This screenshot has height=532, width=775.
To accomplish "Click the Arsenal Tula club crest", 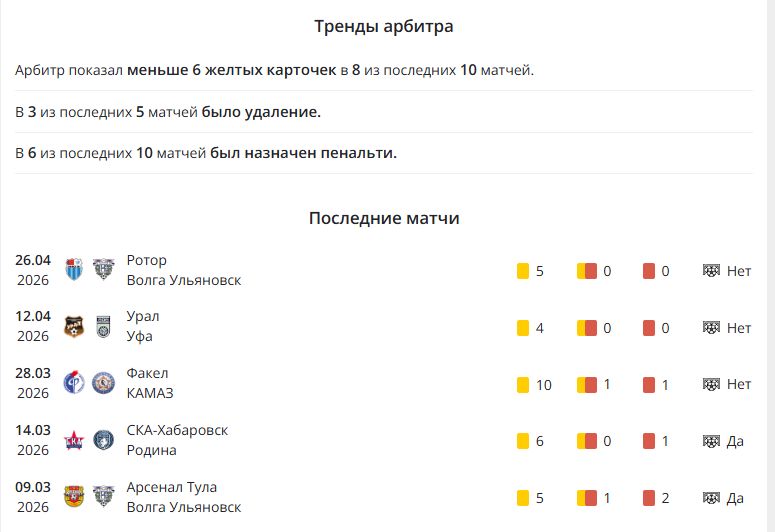I will click(x=73, y=496).
